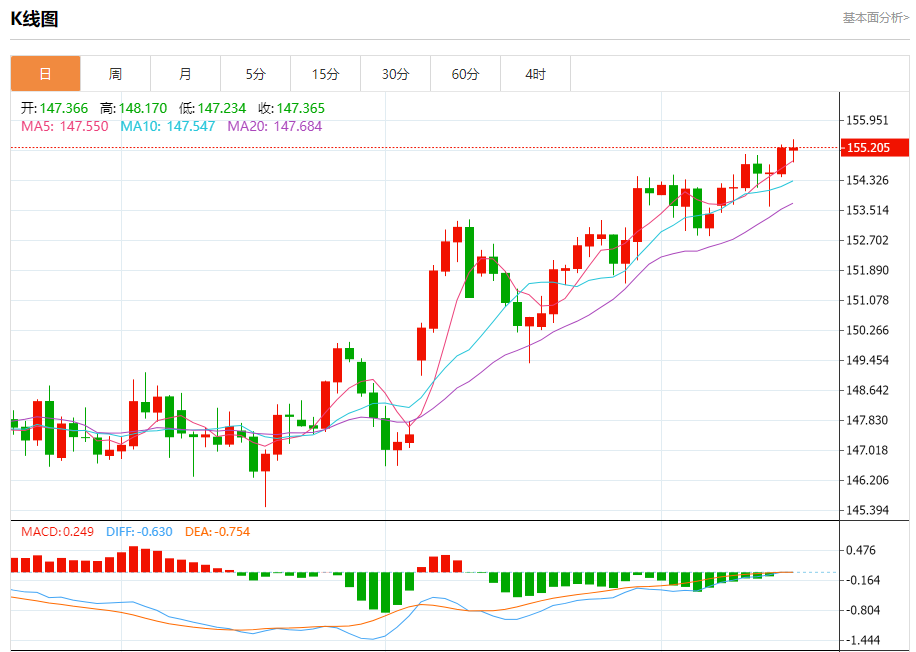
Task: Click the K线图 chart title
Action: pos(34,19)
